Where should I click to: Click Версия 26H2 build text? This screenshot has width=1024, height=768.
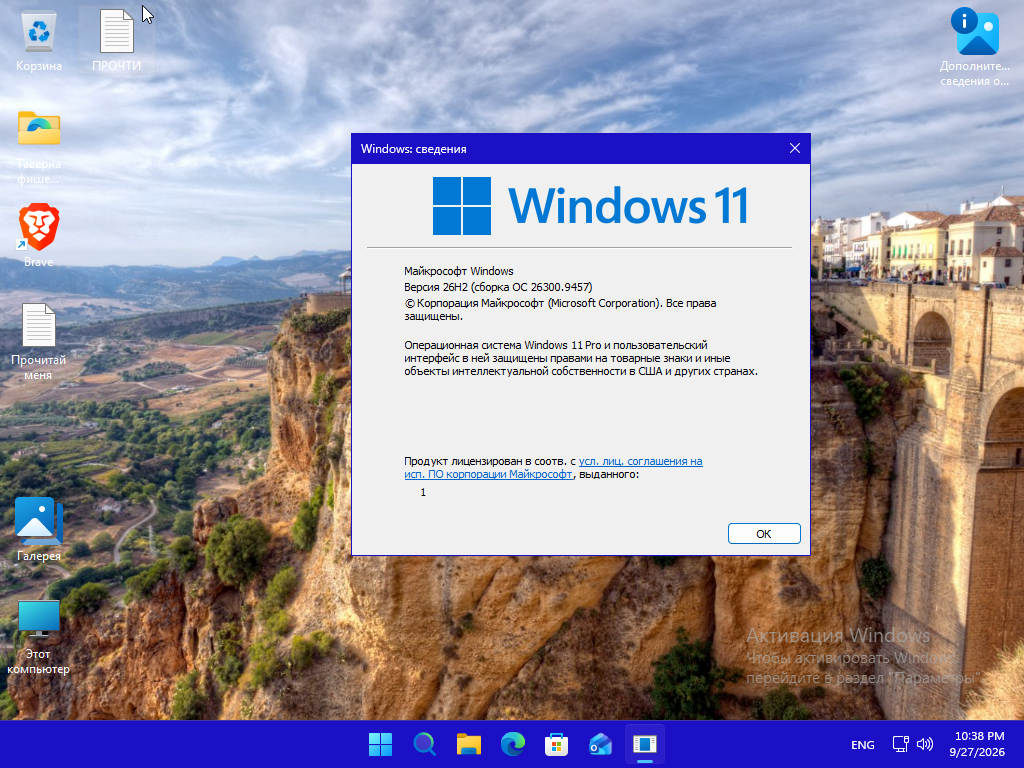coord(498,287)
